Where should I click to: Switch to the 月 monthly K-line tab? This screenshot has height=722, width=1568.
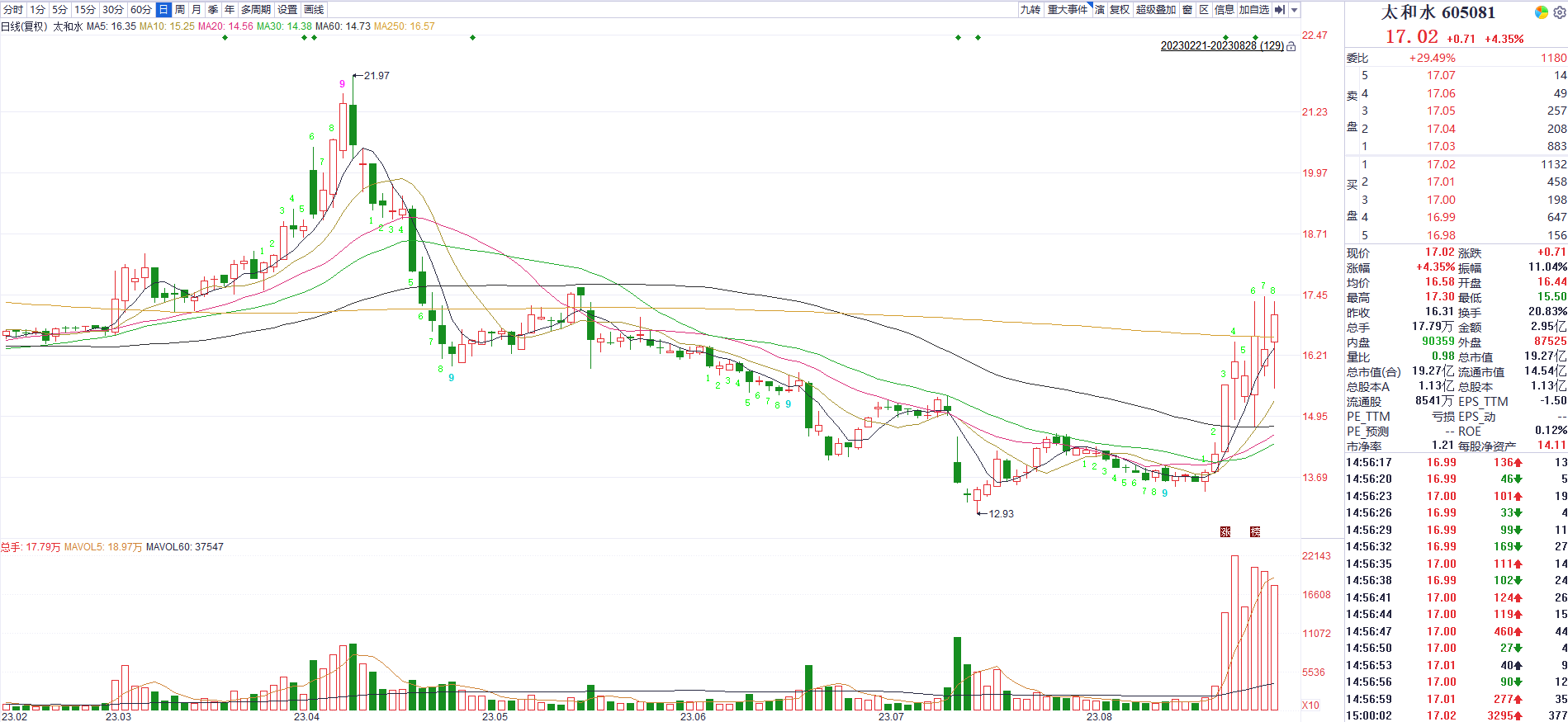tap(197, 10)
